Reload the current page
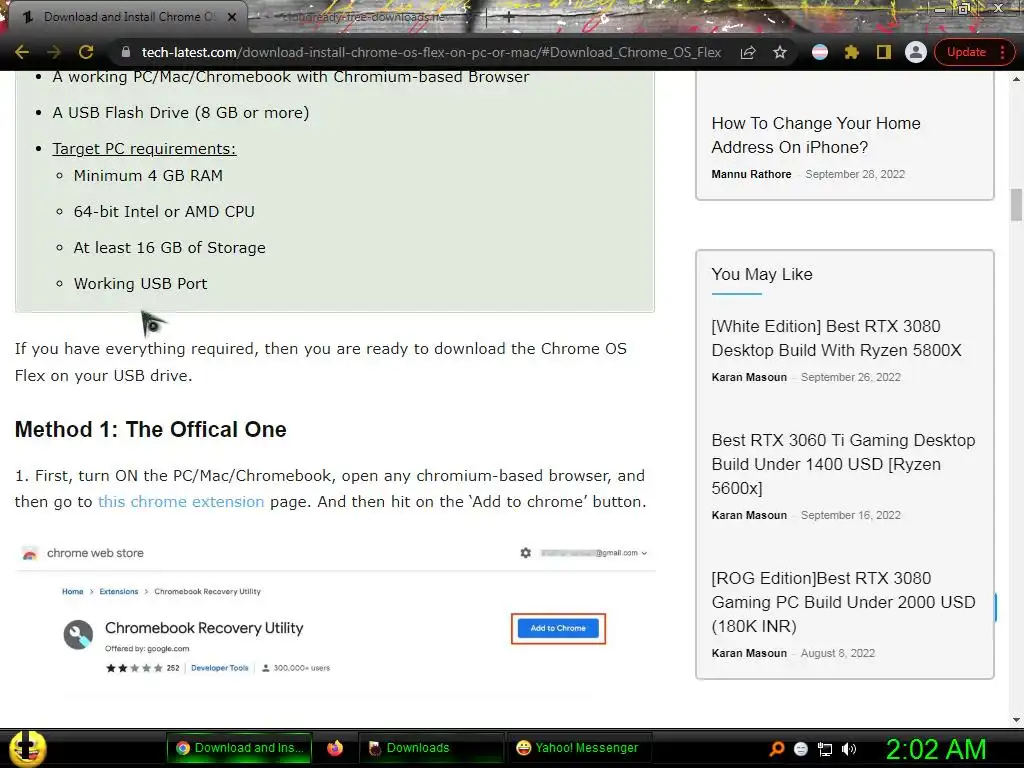 pyautogui.click(x=86, y=52)
